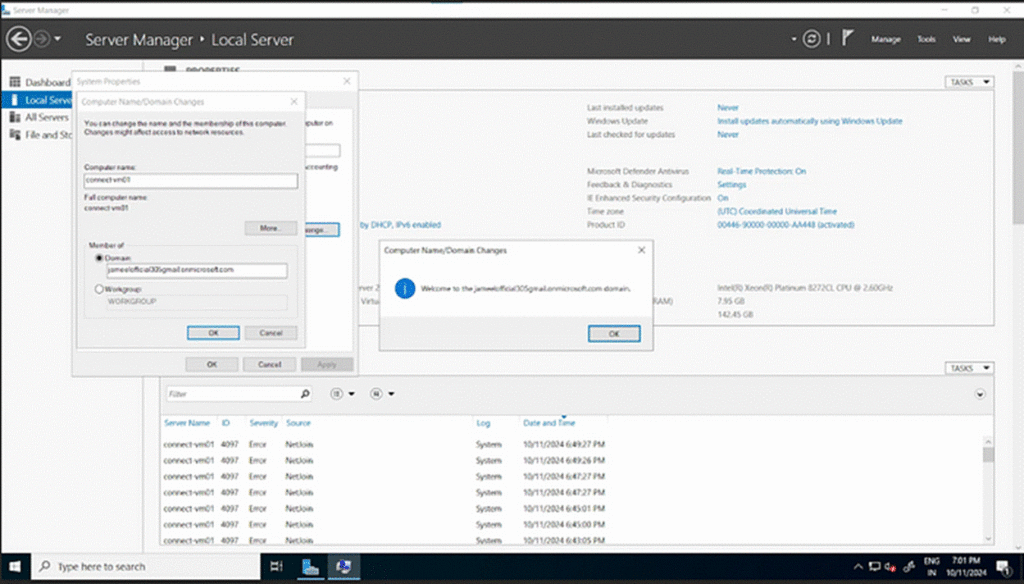Open the taskbar notification center icon

click(x=1005, y=566)
